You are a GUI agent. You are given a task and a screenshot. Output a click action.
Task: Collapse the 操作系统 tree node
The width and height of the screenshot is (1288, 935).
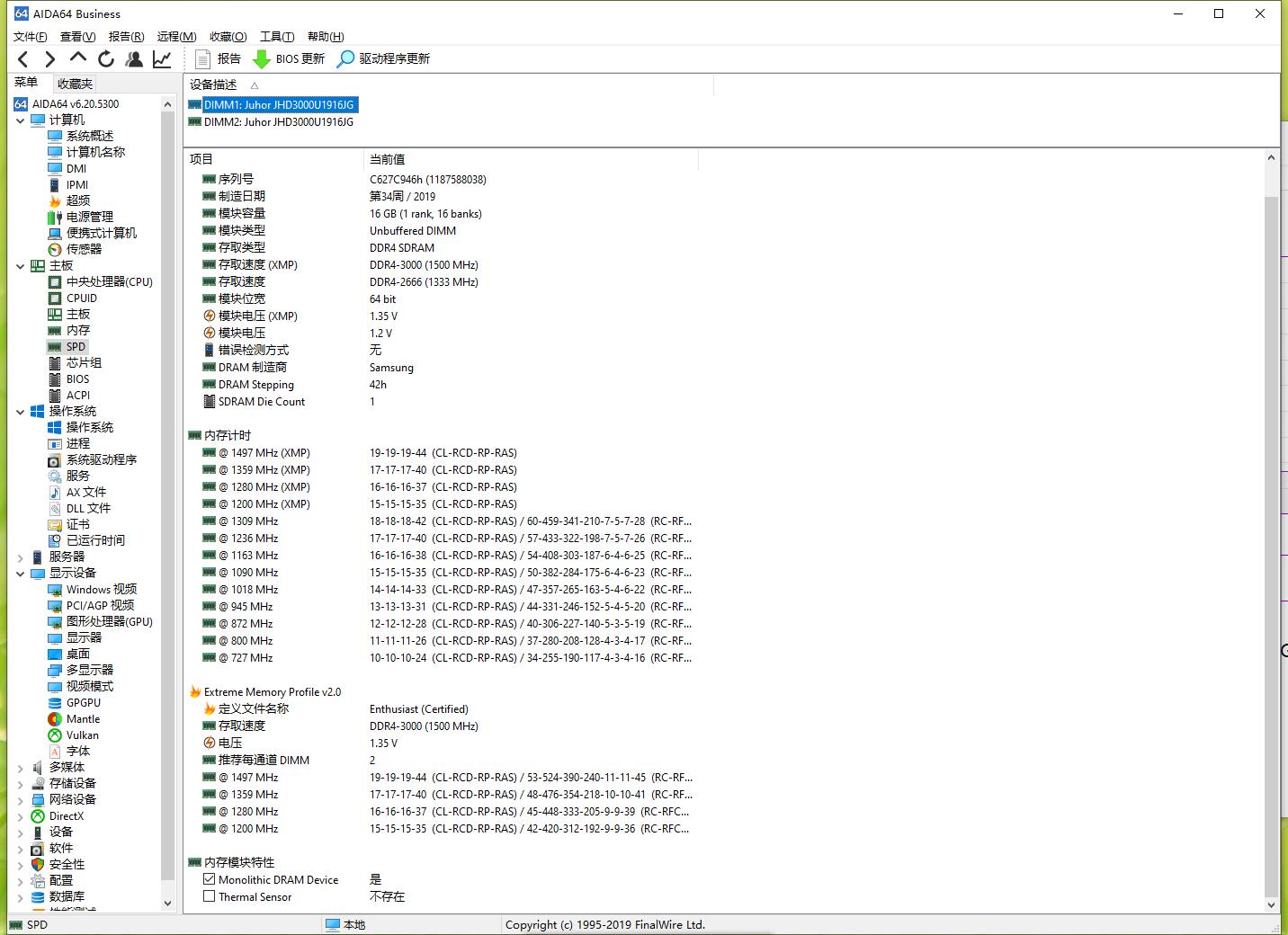21,411
